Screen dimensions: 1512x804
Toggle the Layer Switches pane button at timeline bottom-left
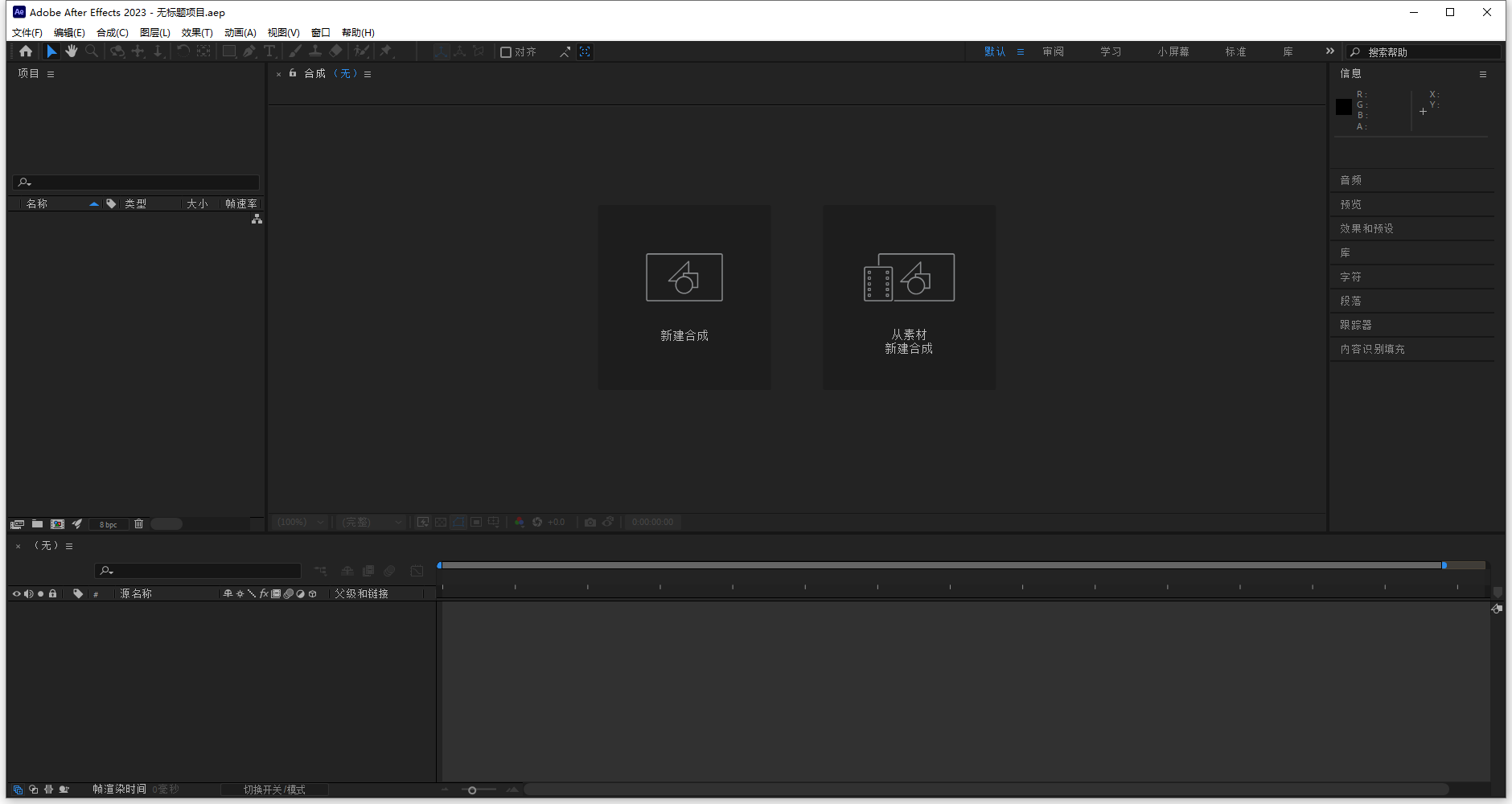click(x=18, y=790)
